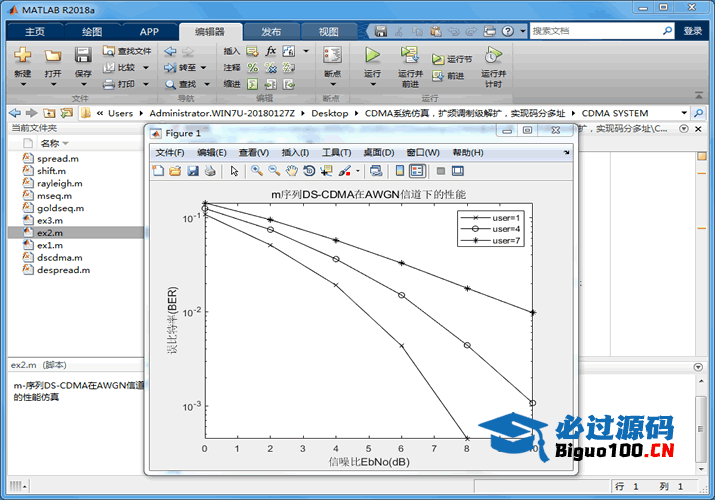The height and width of the screenshot is (500, 715).
Task: Click Run and Advance (运行并前进) icon
Action: point(410,55)
